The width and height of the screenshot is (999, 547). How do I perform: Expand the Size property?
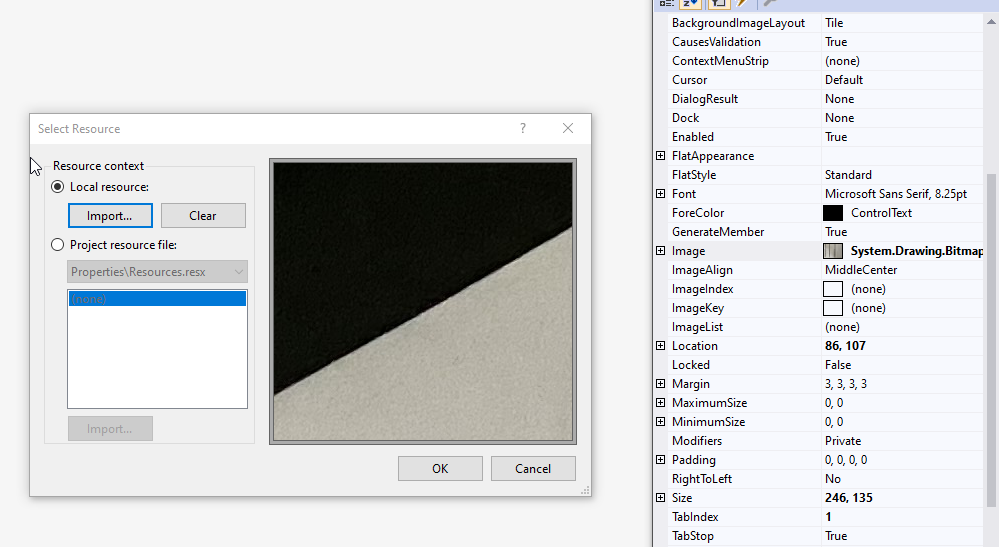[661, 498]
